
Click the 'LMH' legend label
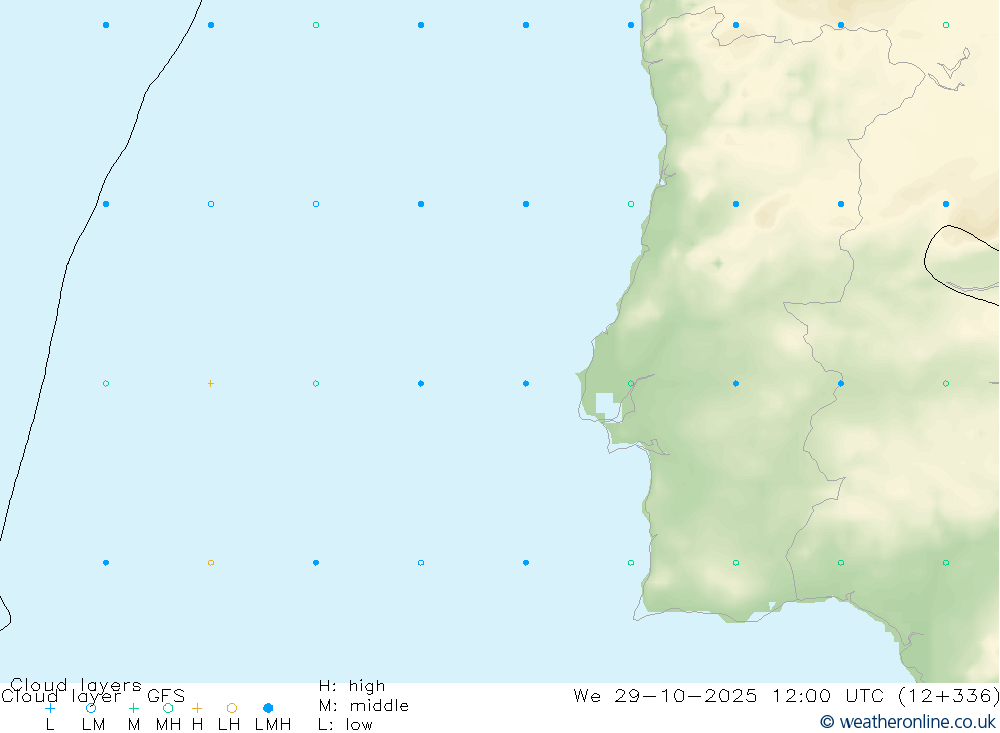[273, 725]
